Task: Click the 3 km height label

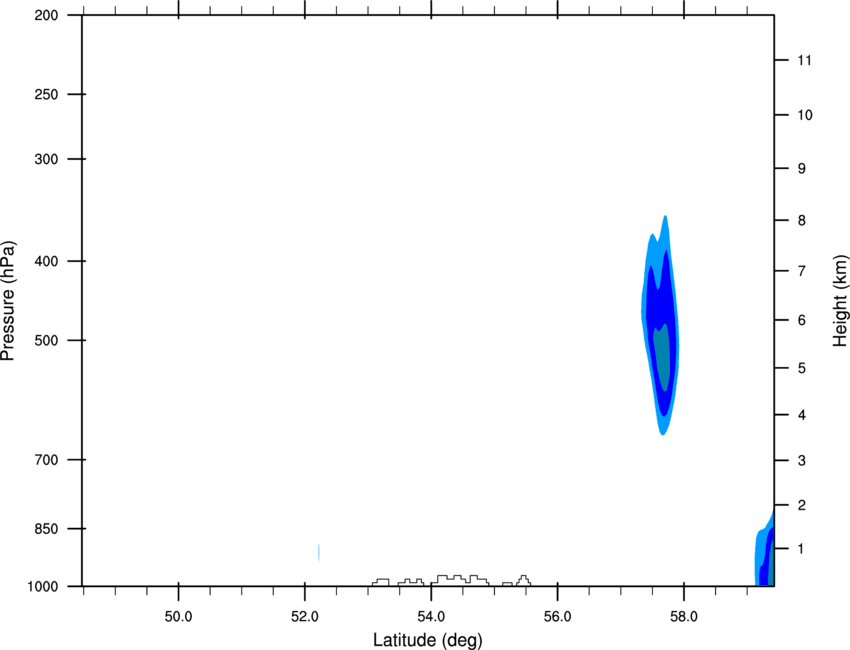Action: click(x=802, y=461)
